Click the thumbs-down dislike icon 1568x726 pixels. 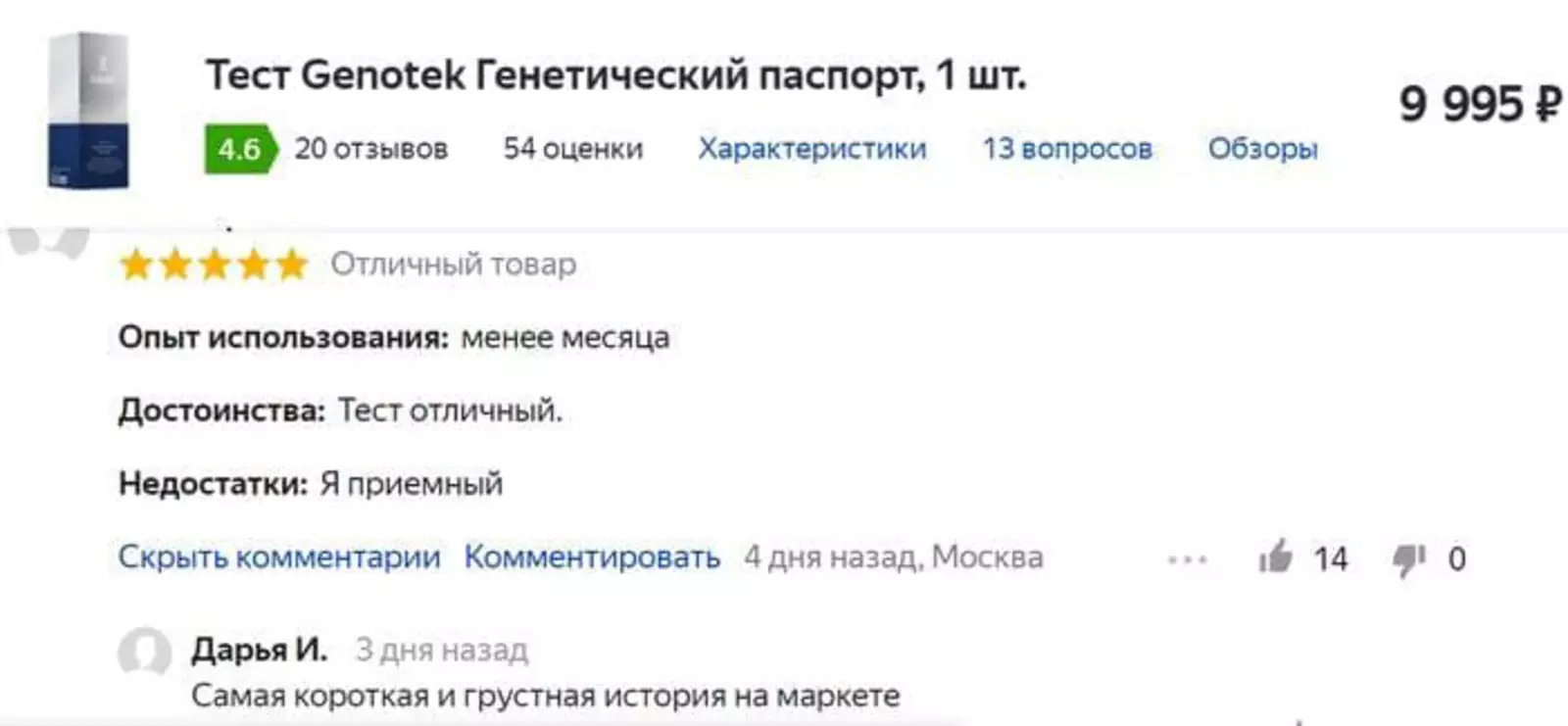(x=1408, y=559)
